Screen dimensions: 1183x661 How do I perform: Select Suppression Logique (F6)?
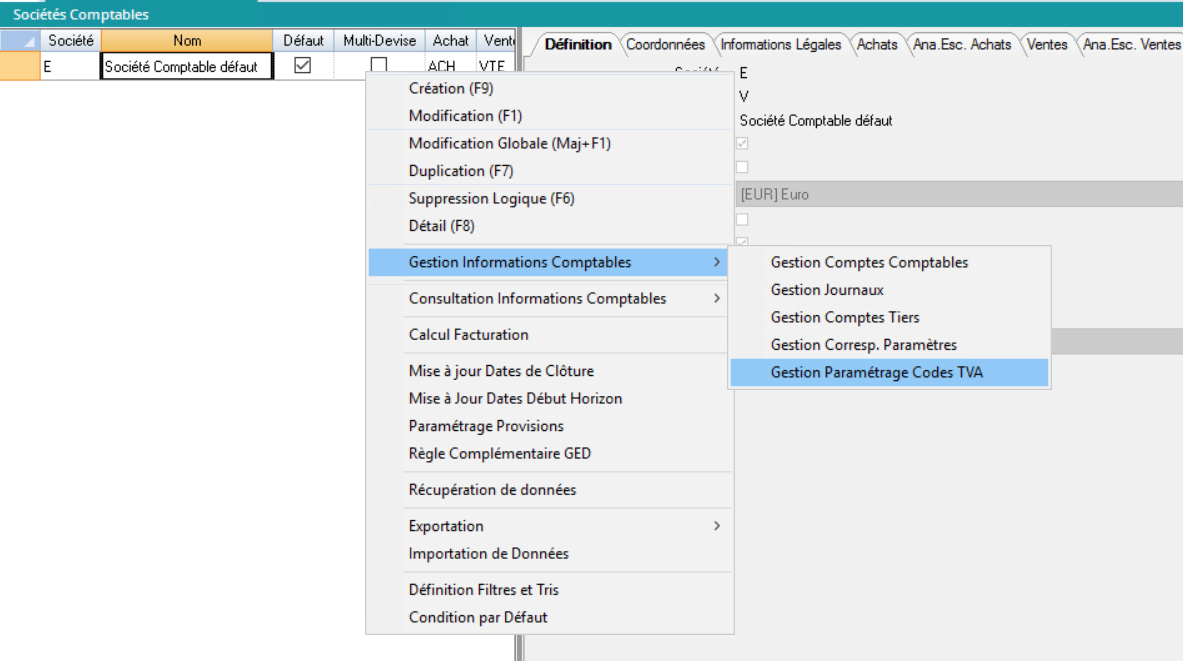pyautogui.click(x=491, y=199)
